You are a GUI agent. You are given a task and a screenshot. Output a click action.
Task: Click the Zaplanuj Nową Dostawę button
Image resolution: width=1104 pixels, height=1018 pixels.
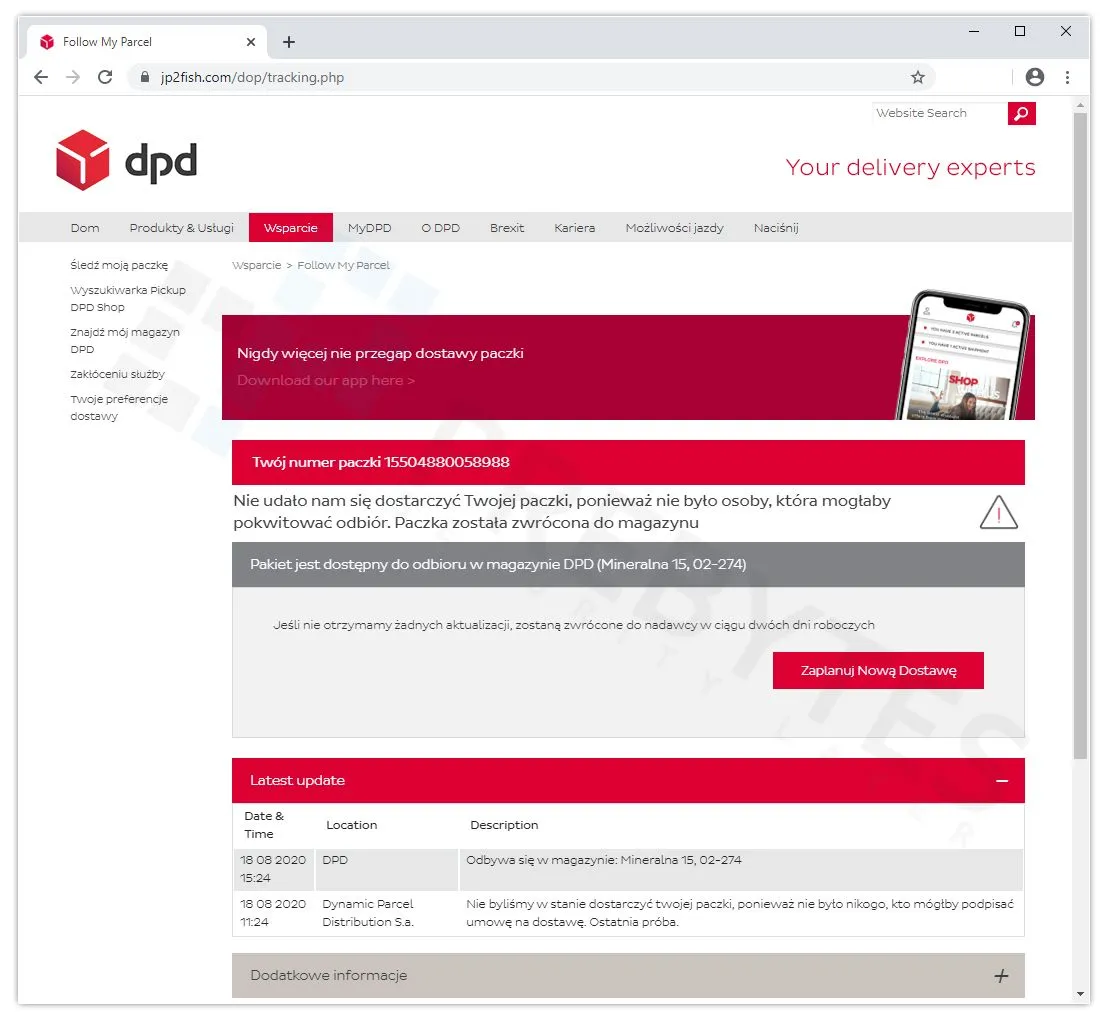point(877,670)
